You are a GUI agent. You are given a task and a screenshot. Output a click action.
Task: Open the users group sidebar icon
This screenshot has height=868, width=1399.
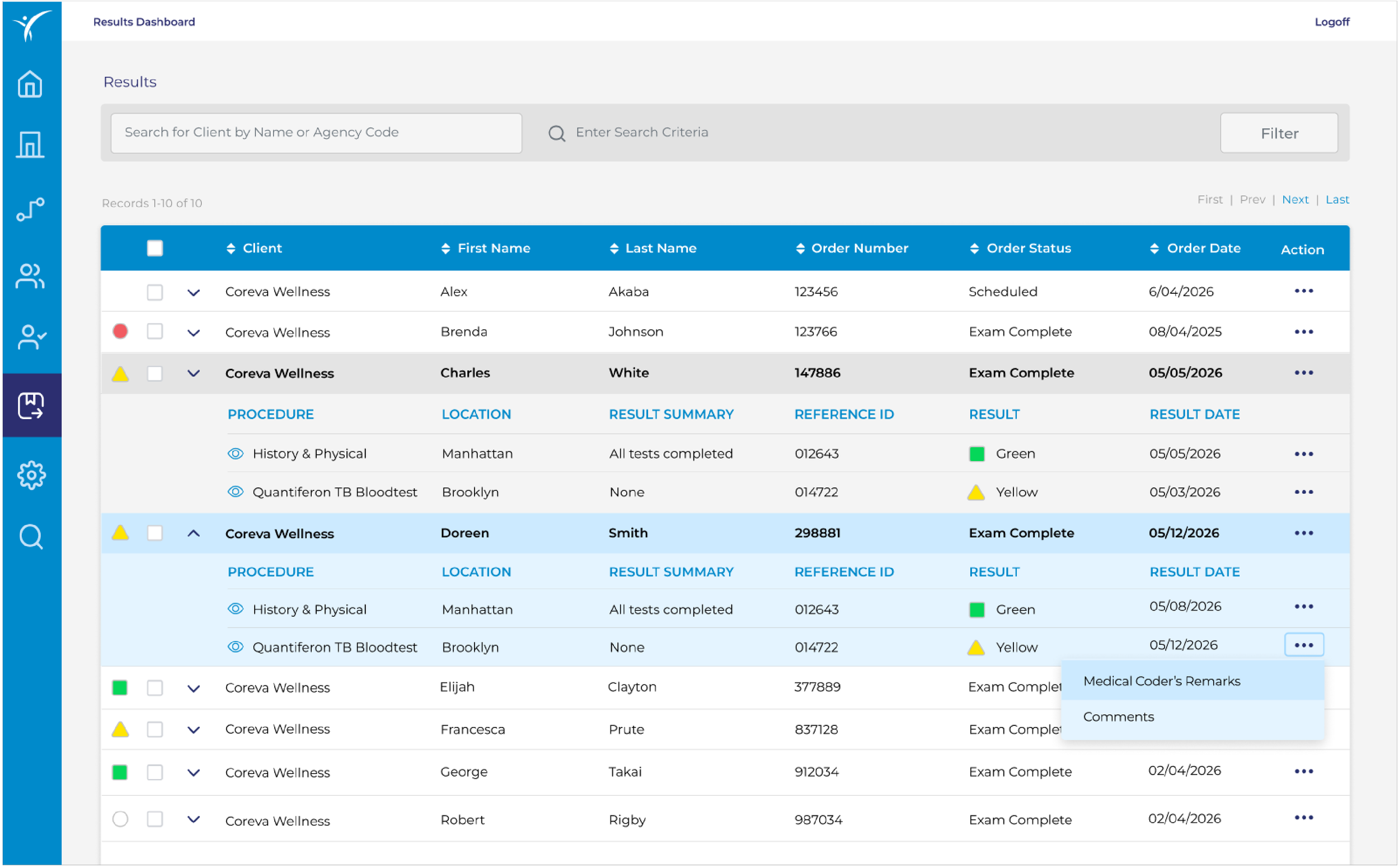pyautogui.click(x=30, y=276)
